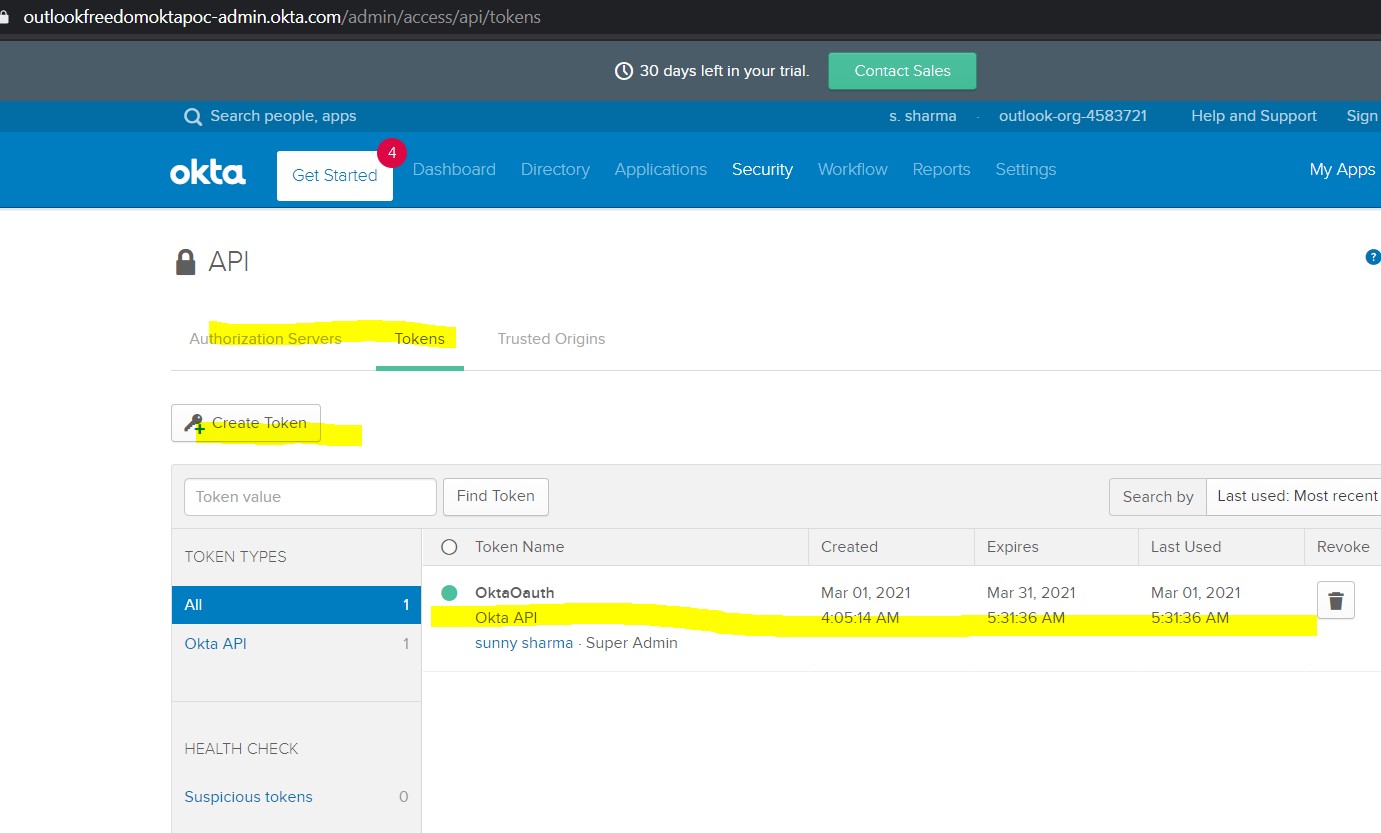Sort by the Last Used column header
Viewport: 1381px width, 833px height.
click(1186, 547)
